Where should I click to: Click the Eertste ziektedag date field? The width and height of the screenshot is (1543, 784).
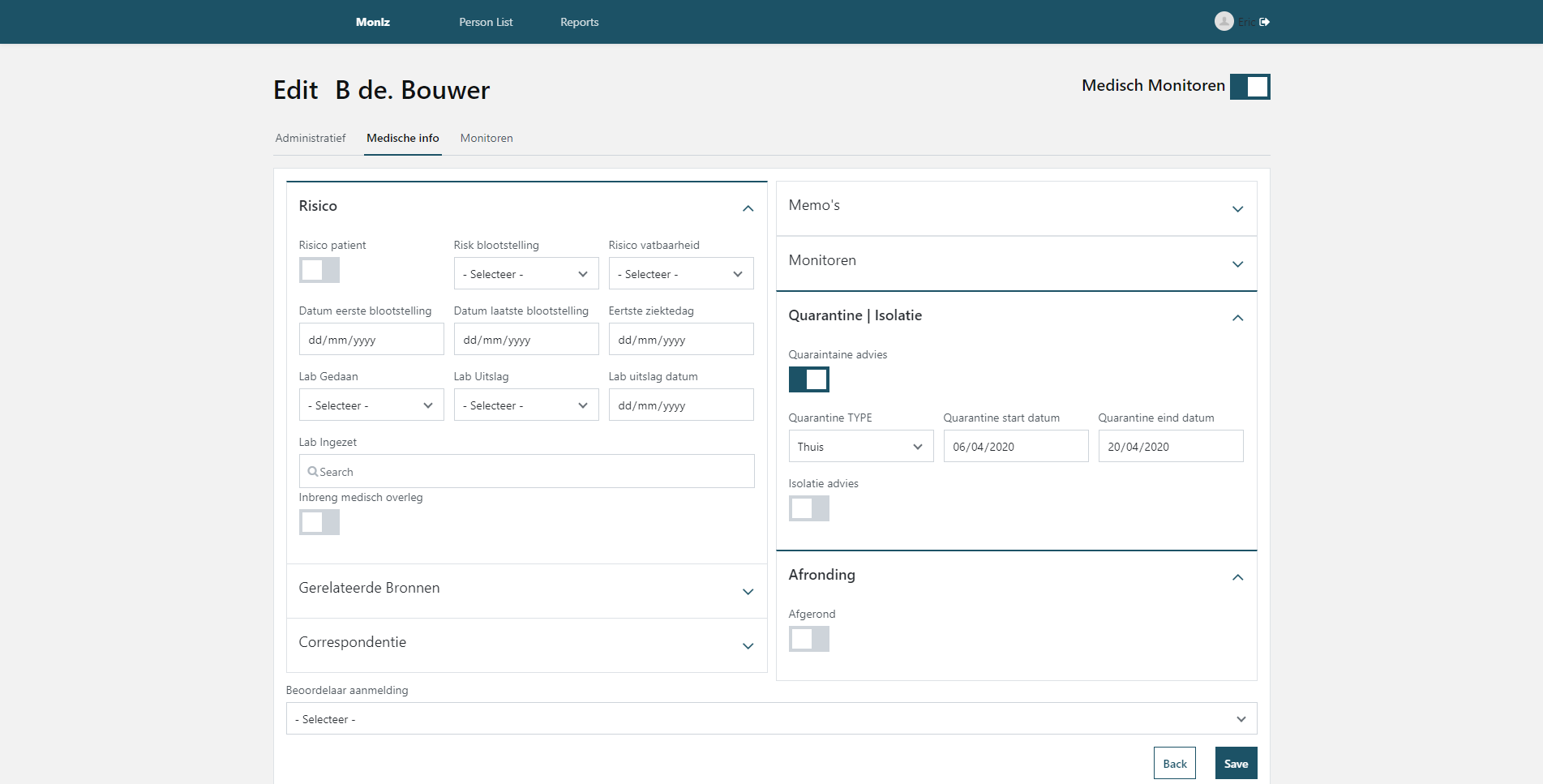(x=681, y=340)
